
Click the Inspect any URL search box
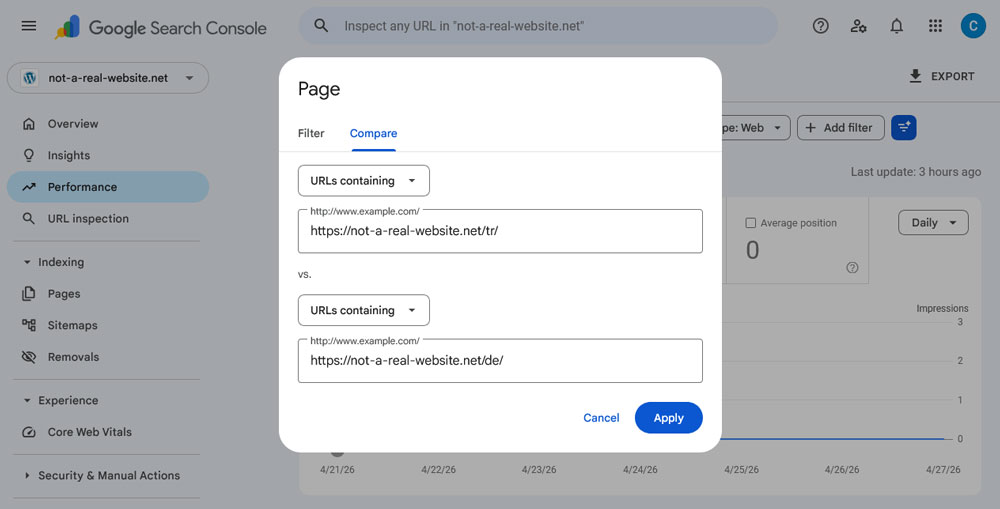(x=538, y=26)
